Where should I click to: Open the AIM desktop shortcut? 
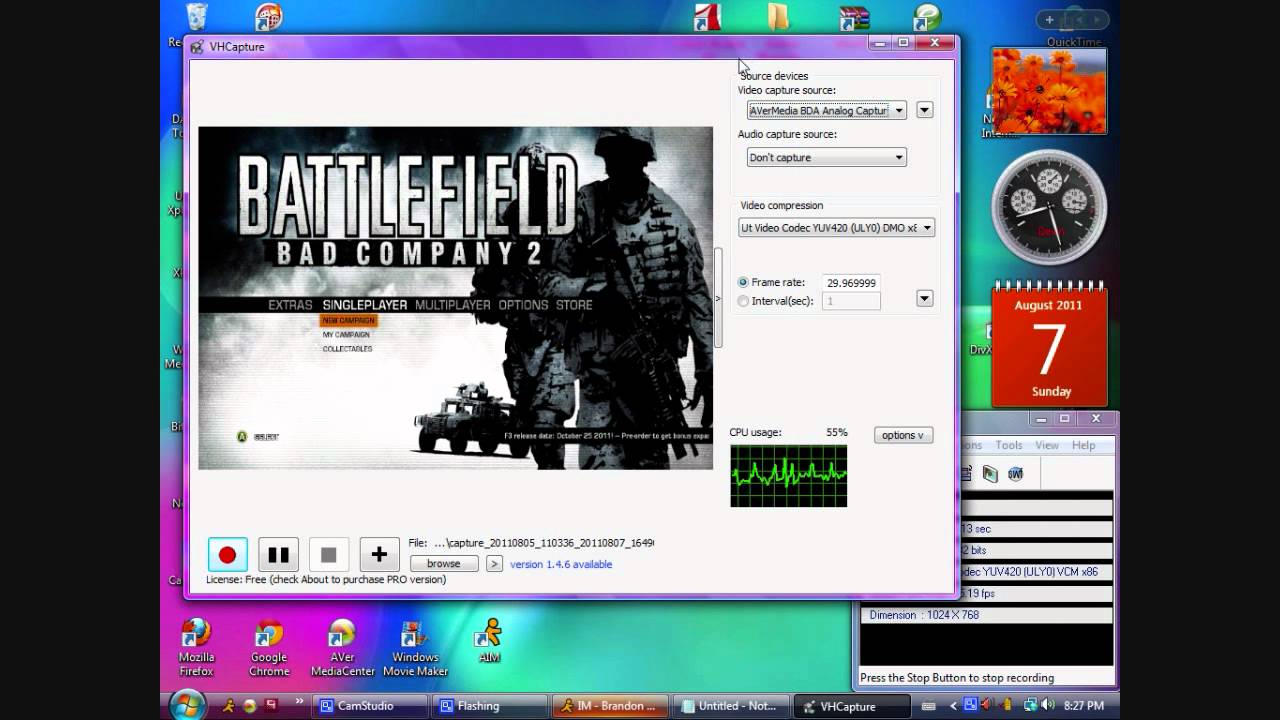coord(489,641)
